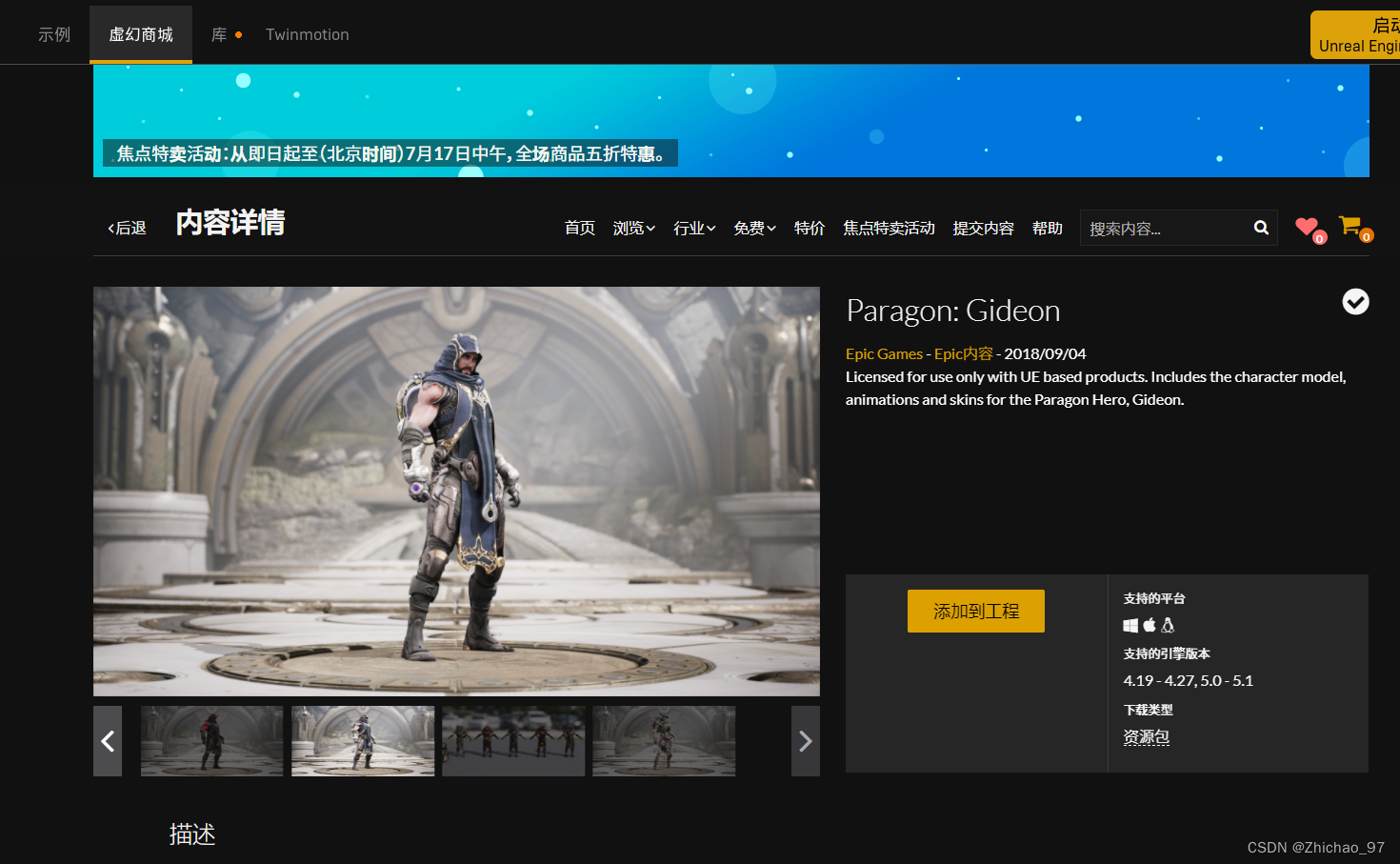Open the wishlist heart icon

pos(1309,229)
